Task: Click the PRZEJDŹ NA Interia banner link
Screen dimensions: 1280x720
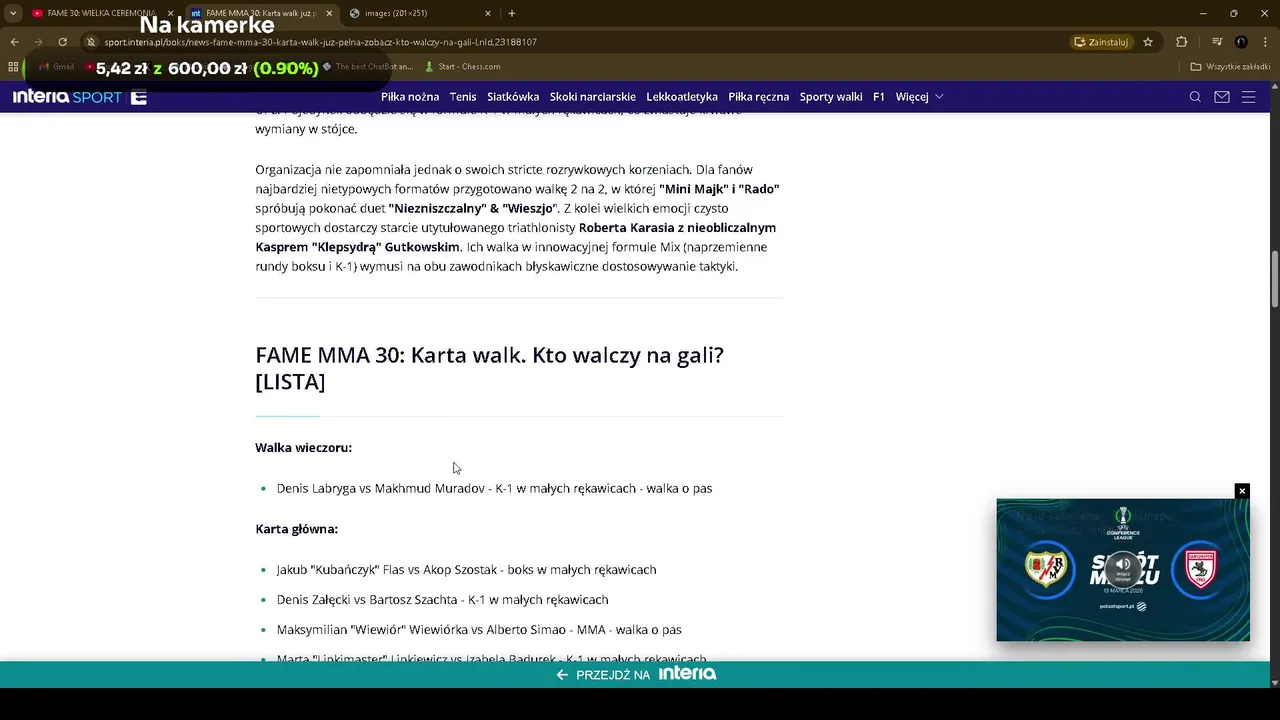Action: pyautogui.click(x=636, y=674)
